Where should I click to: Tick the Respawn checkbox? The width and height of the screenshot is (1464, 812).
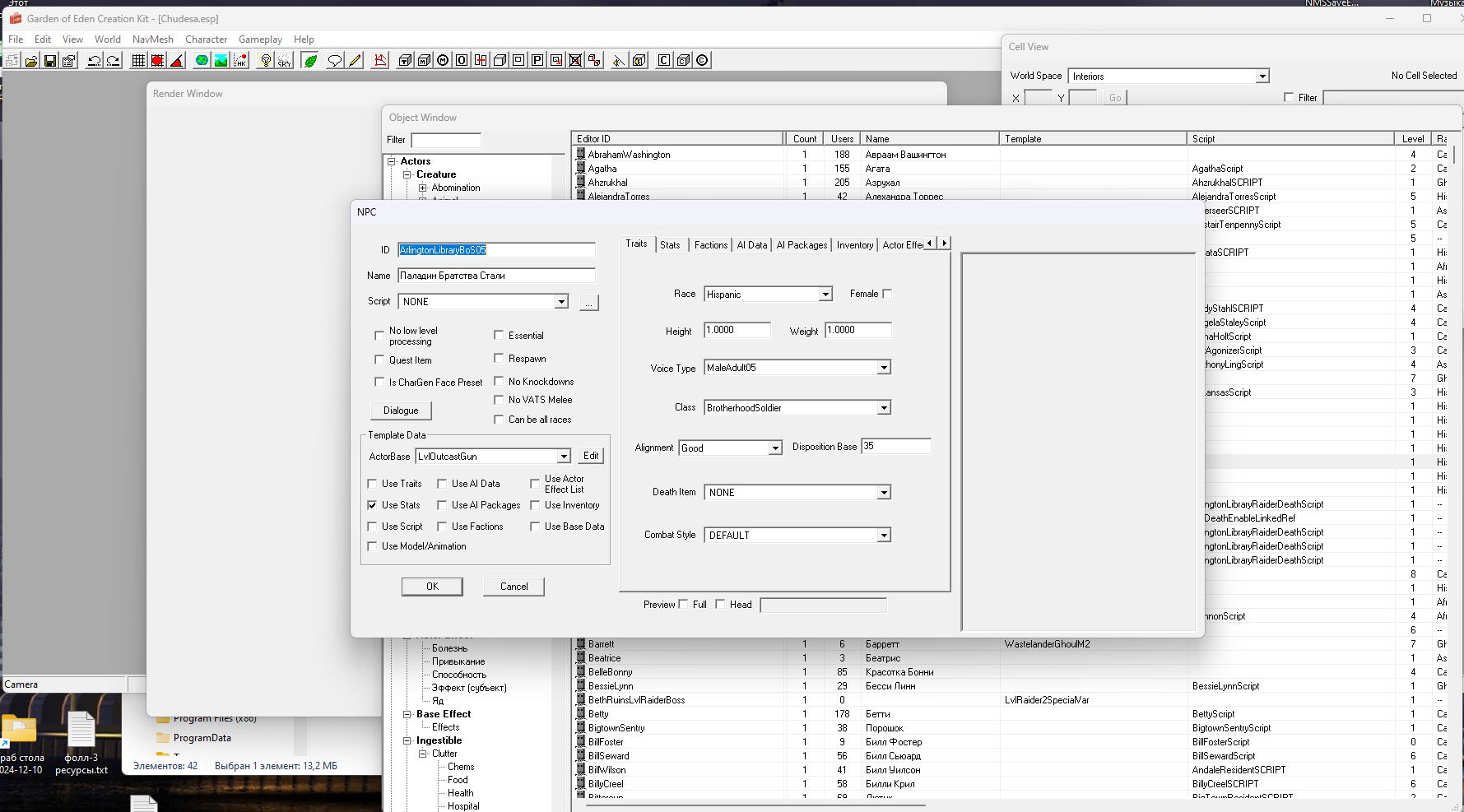(x=499, y=358)
